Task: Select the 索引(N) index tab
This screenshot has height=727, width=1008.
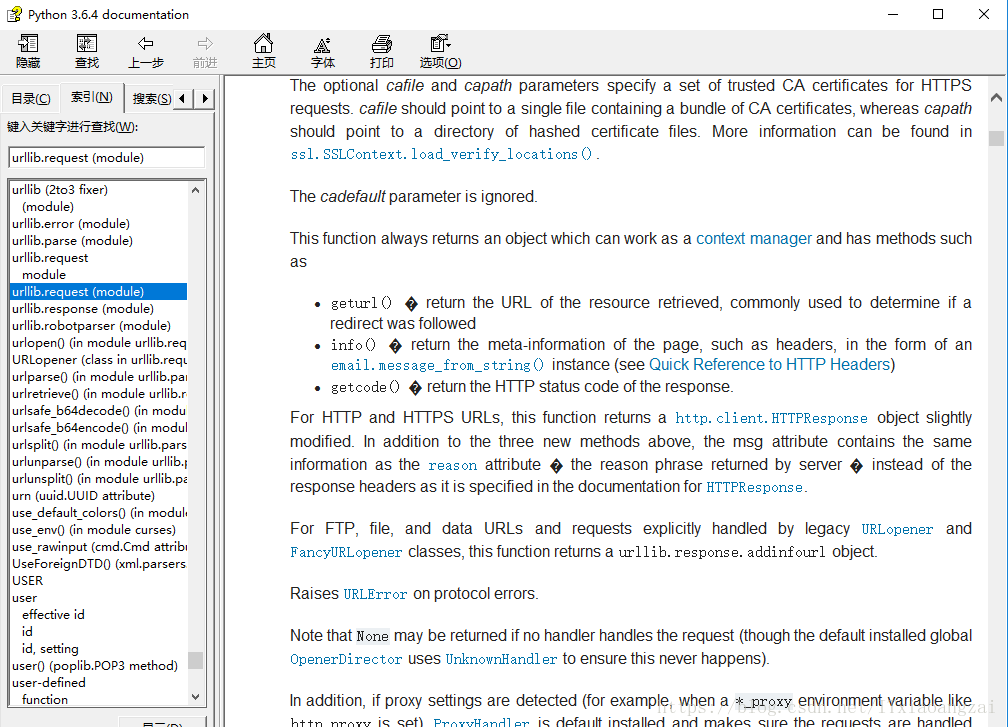Action: click(91, 97)
